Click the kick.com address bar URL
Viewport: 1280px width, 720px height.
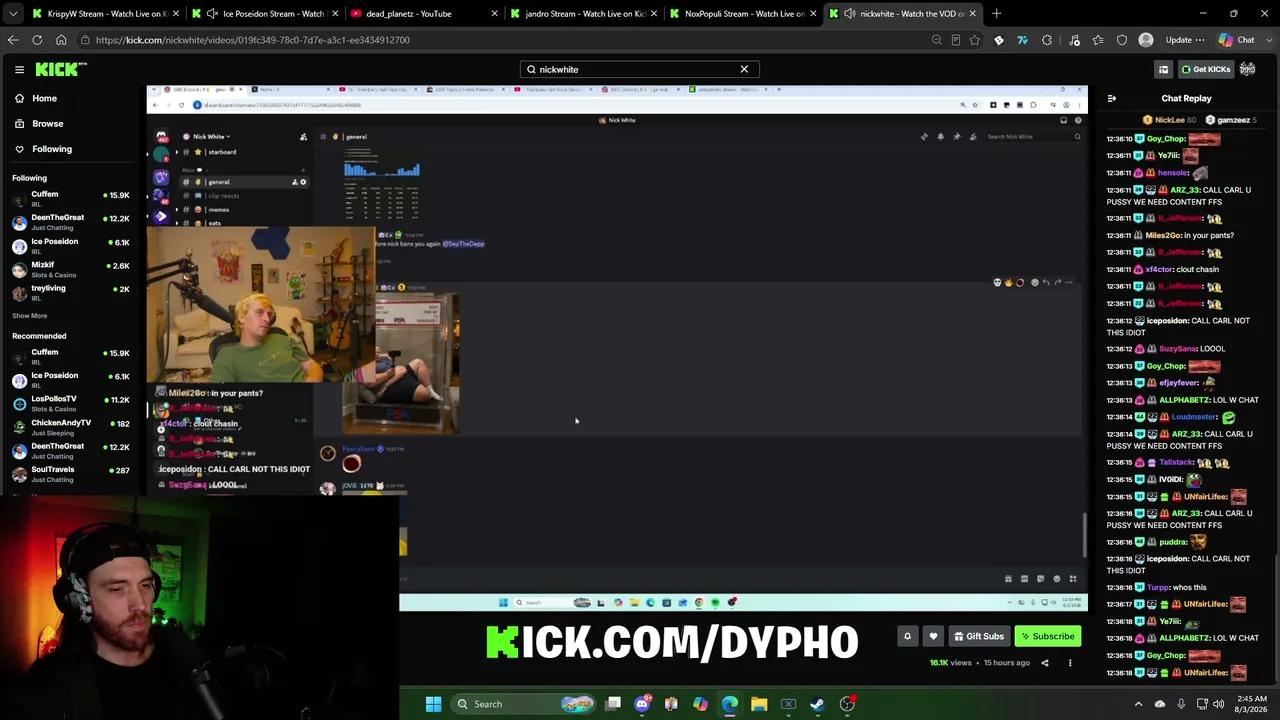pos(253,40)
